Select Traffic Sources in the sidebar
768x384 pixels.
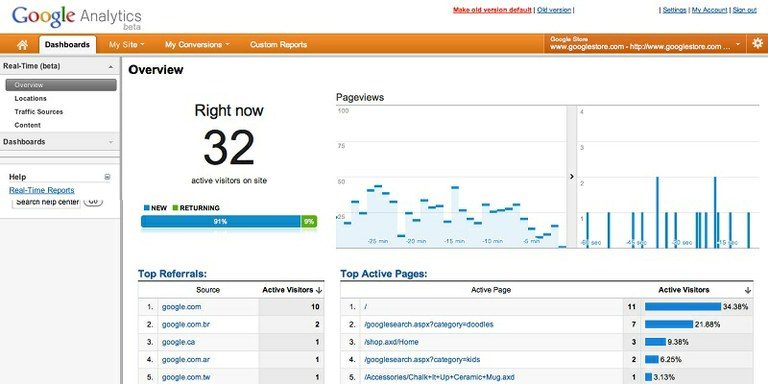pyautogui.click(x=39, y=112)
